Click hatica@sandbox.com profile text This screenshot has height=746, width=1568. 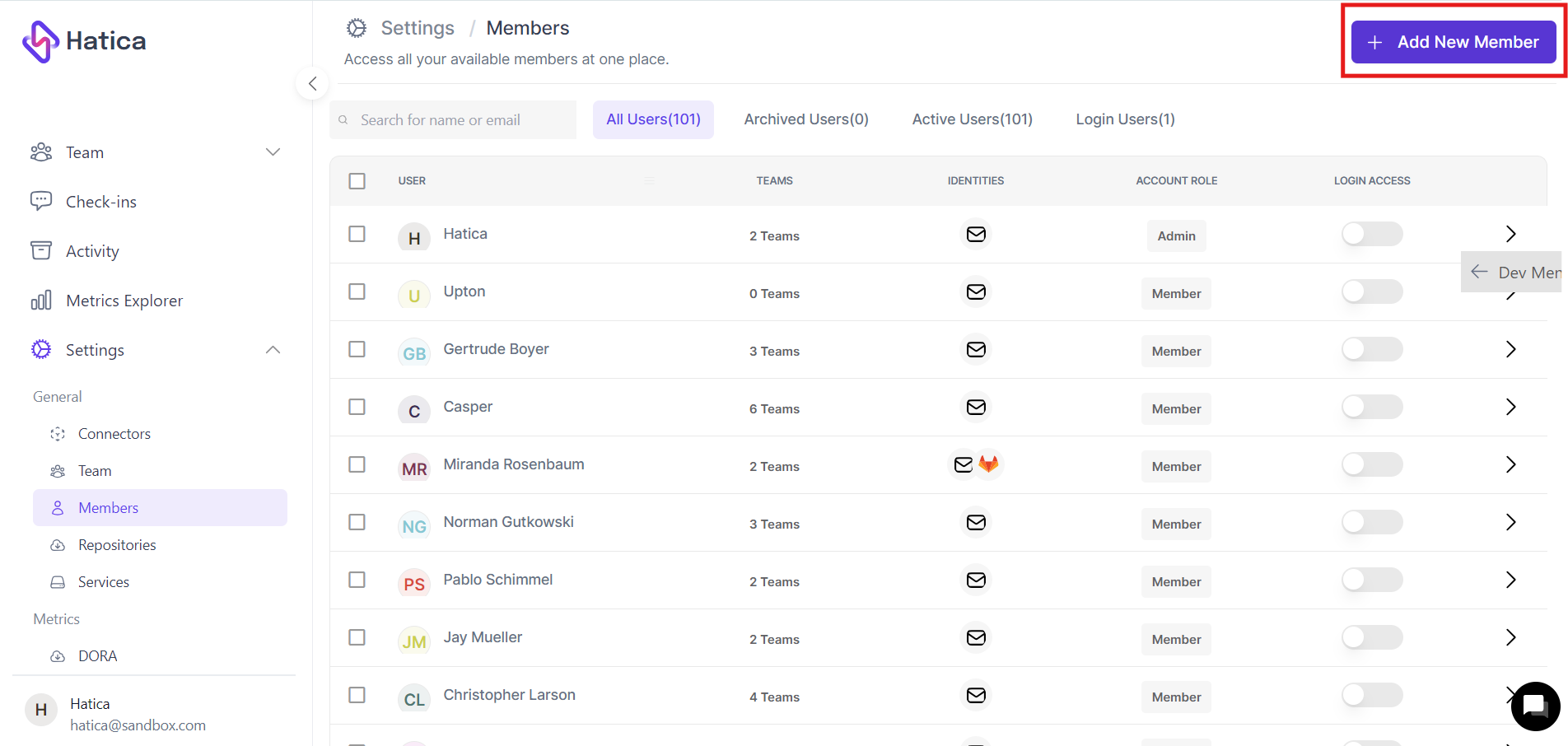[x=138, y=725]
